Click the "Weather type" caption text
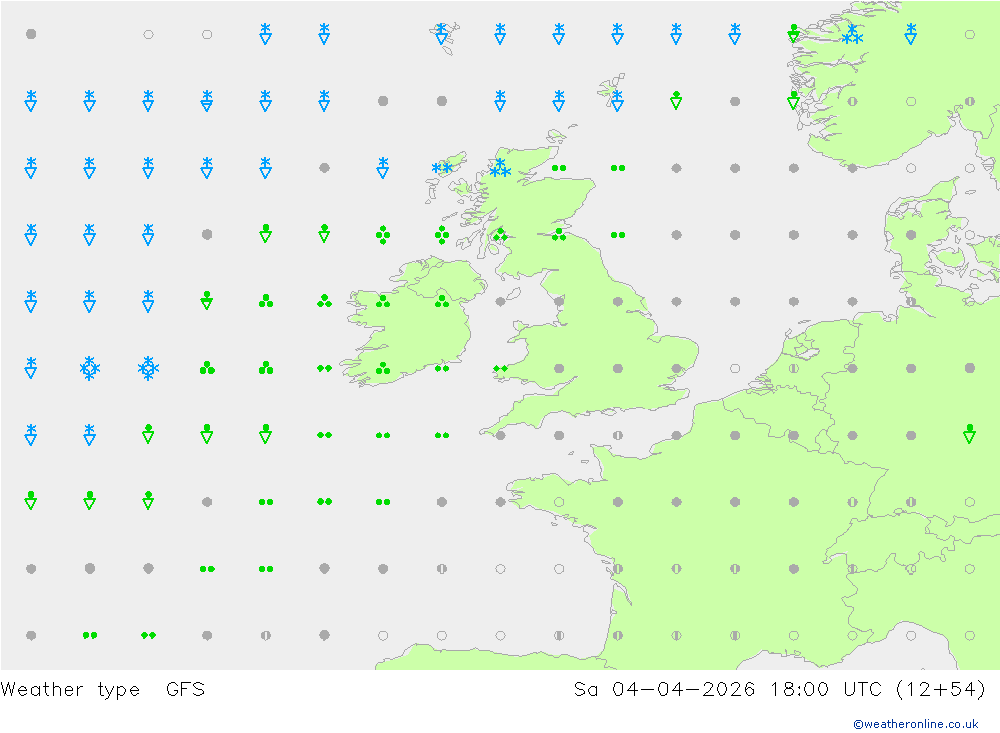Image resolution: width=1000 pixels, height=733 pixels. tap(70, 690)
